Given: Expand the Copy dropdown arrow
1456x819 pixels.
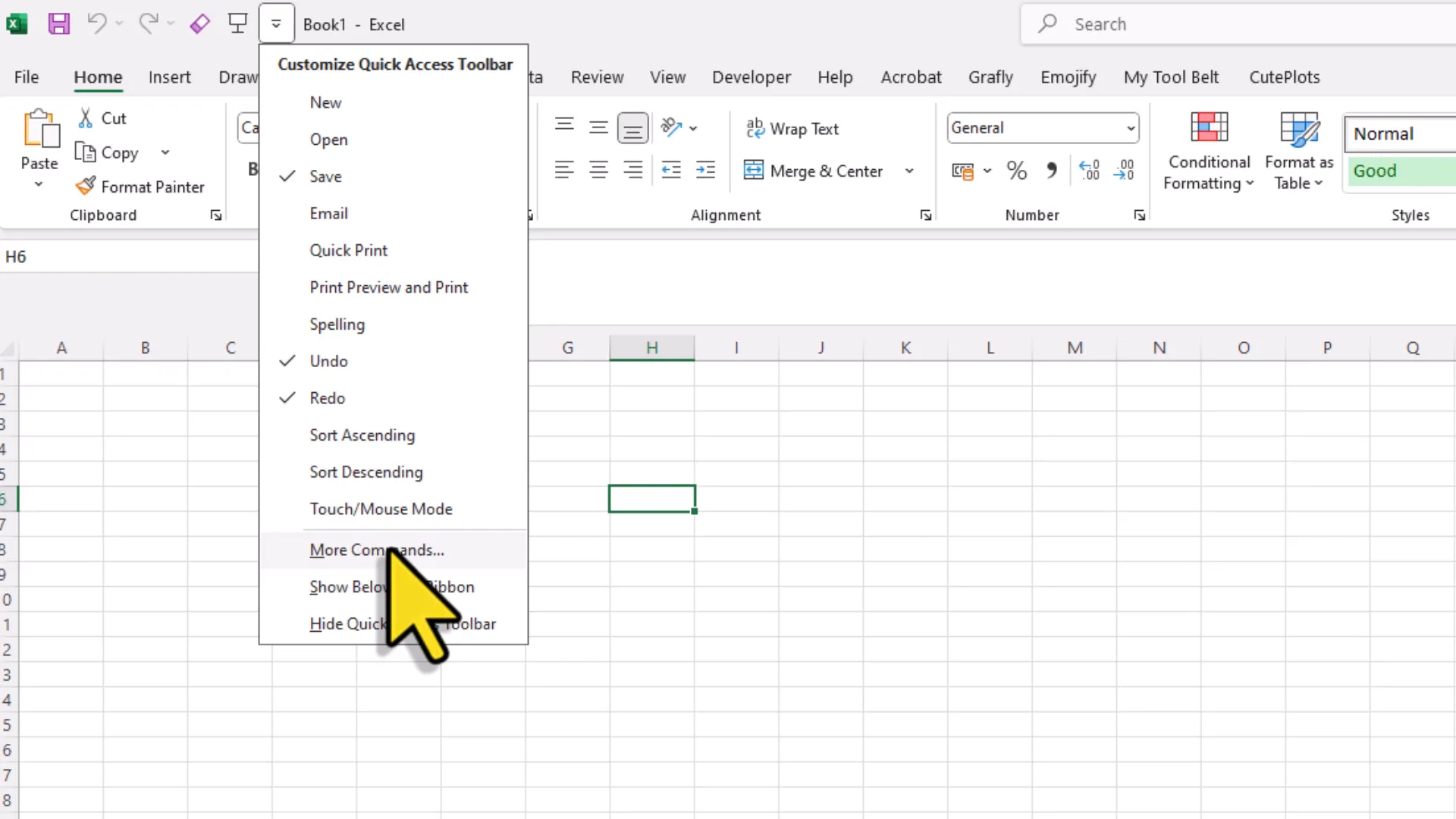Looking at the screenshot, I should [165, 152].
